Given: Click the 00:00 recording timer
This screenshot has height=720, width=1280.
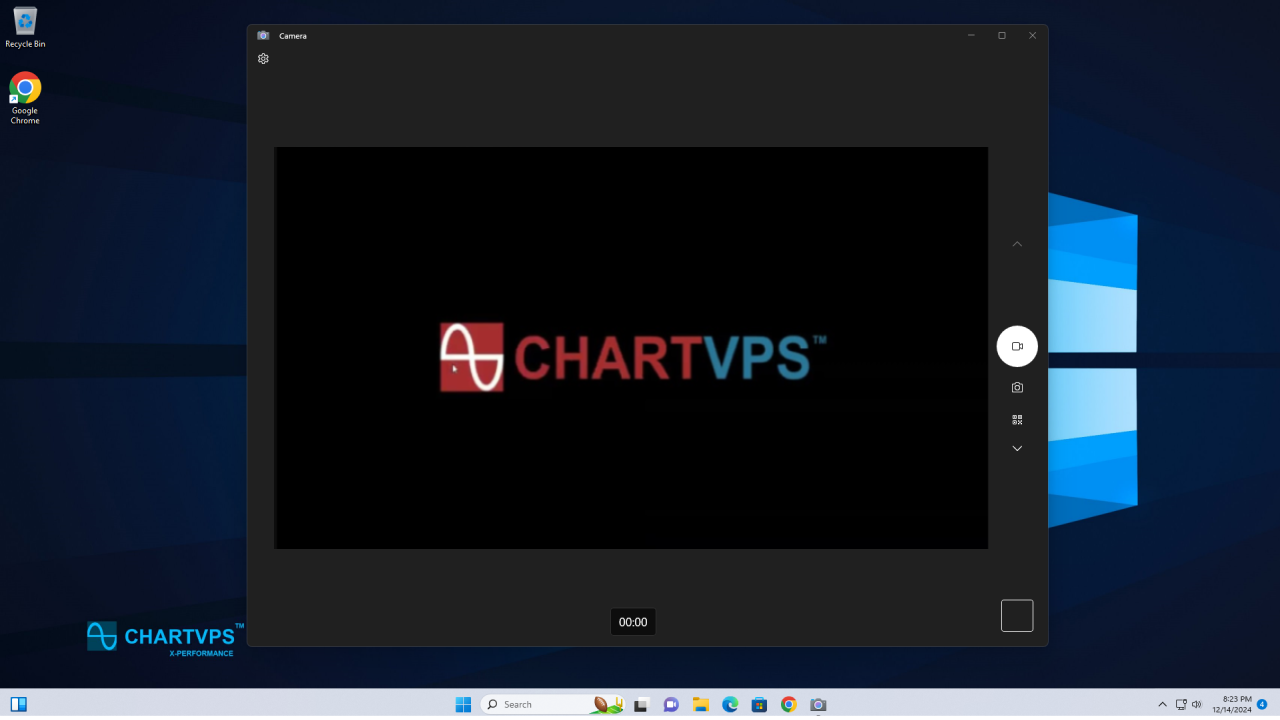Looking at the screenshot, I should 633,622.
